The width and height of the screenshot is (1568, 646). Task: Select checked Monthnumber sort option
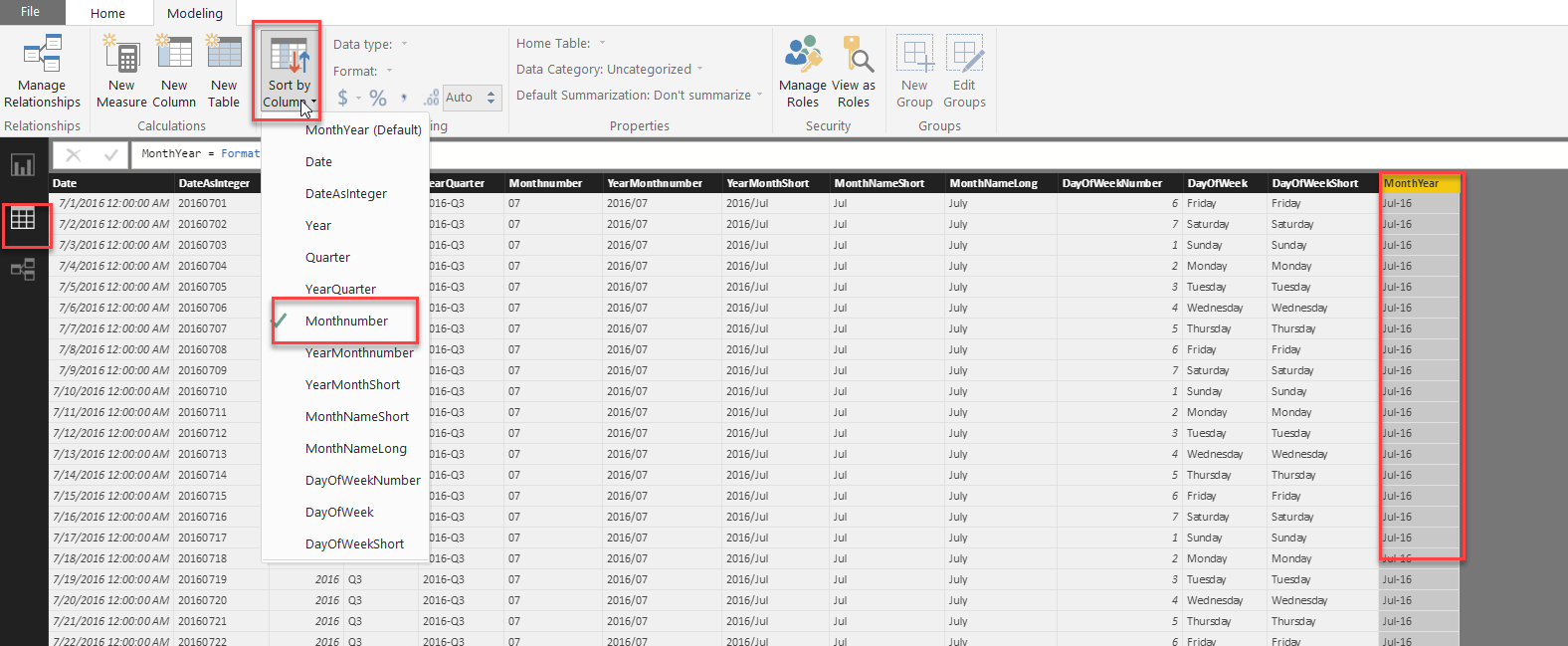pos(345,321)
